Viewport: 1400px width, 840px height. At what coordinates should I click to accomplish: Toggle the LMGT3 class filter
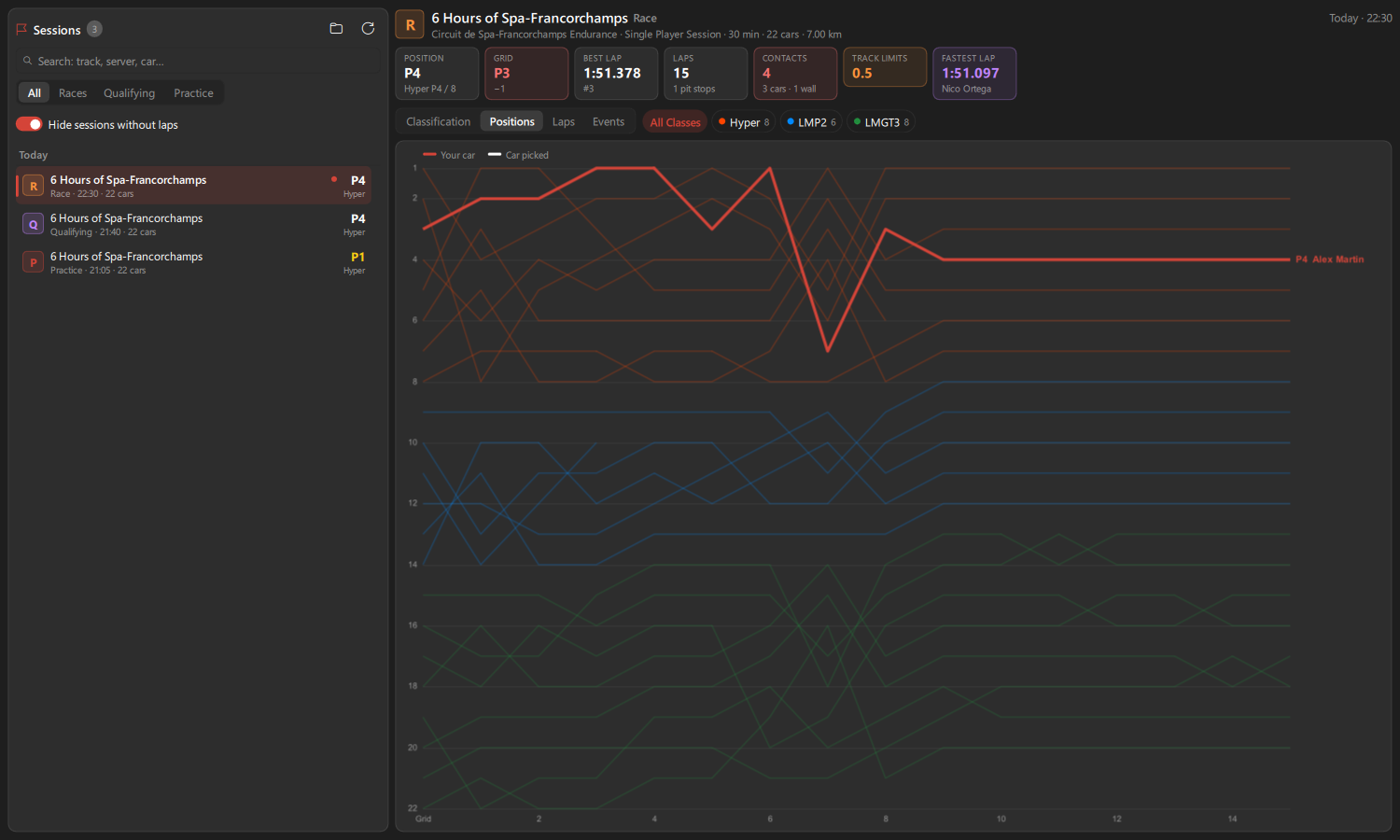[881, 122]
